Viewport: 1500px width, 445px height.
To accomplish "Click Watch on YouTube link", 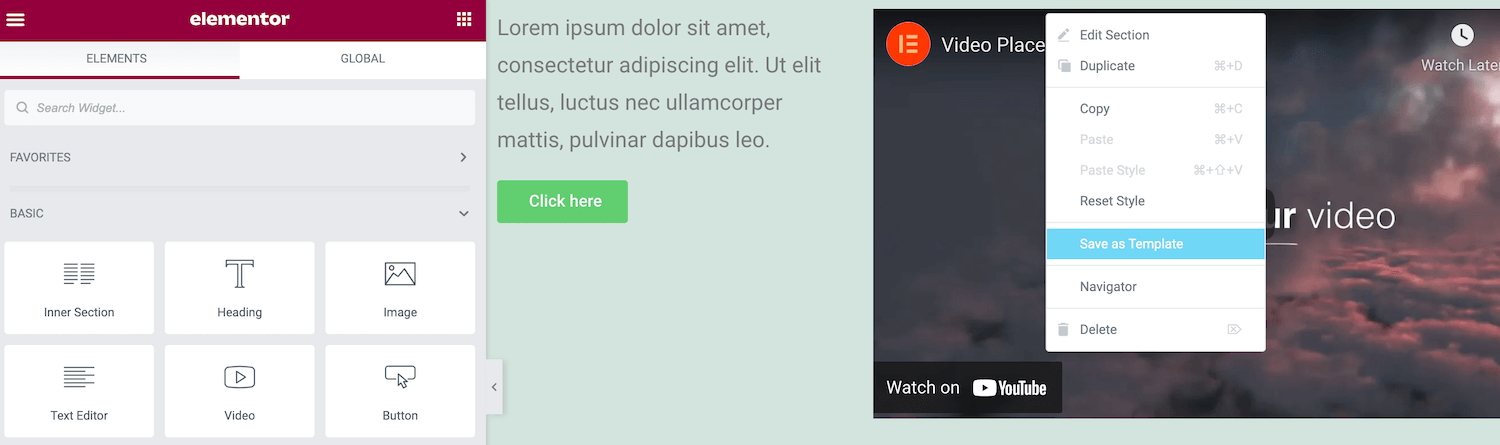I will click(x=967, y=388).
